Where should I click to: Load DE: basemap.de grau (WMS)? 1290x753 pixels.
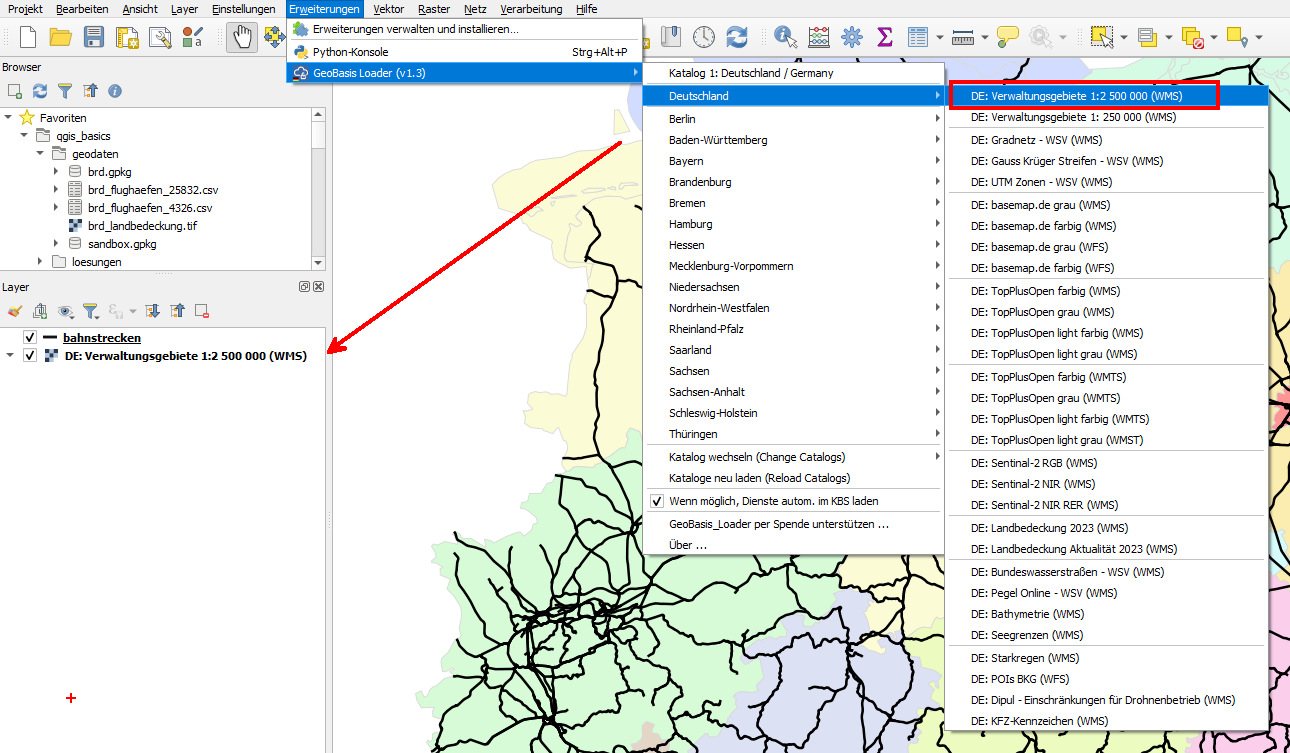(1107, 205)
